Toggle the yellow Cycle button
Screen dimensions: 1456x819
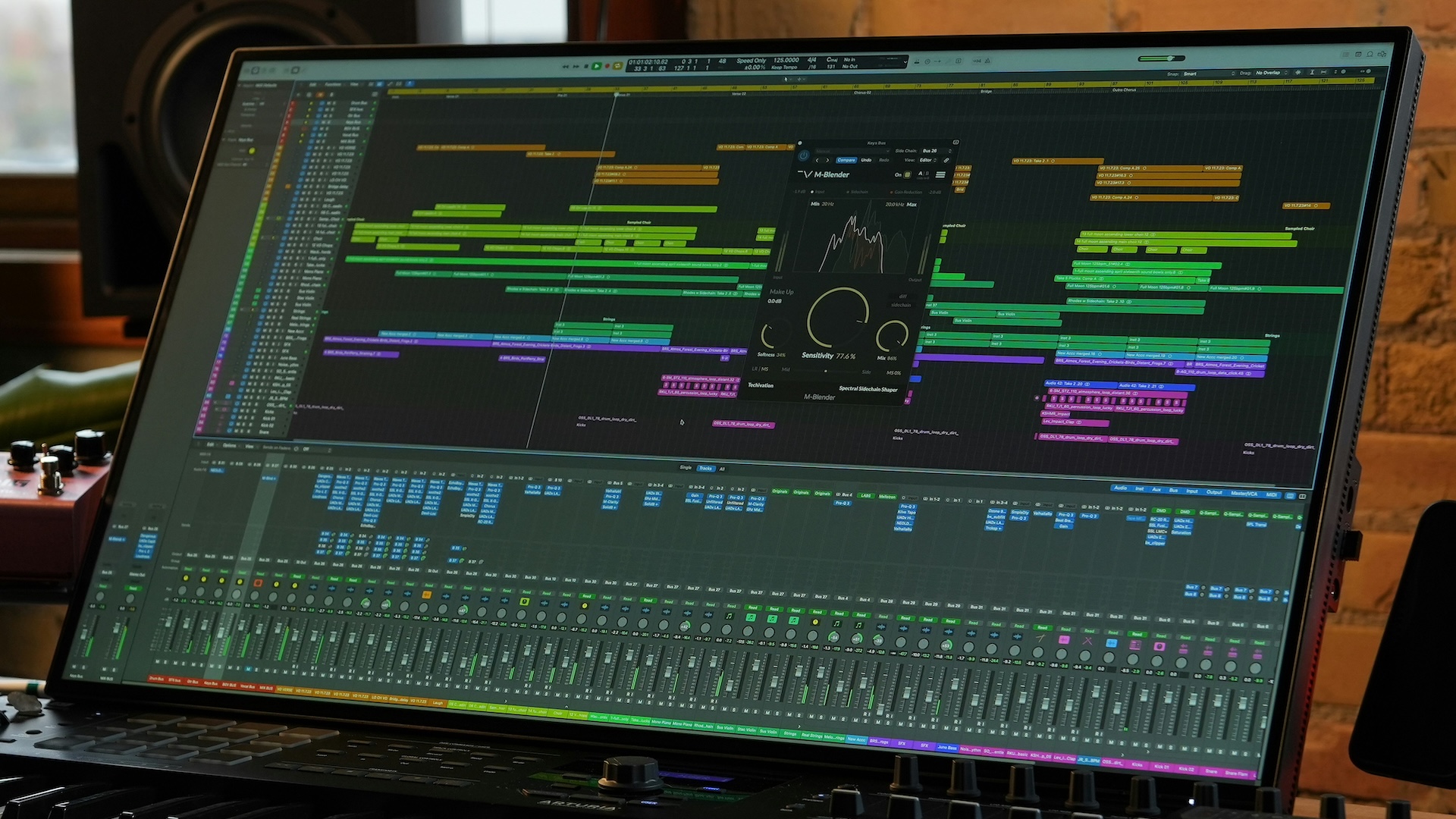click(x=617, y=66)
